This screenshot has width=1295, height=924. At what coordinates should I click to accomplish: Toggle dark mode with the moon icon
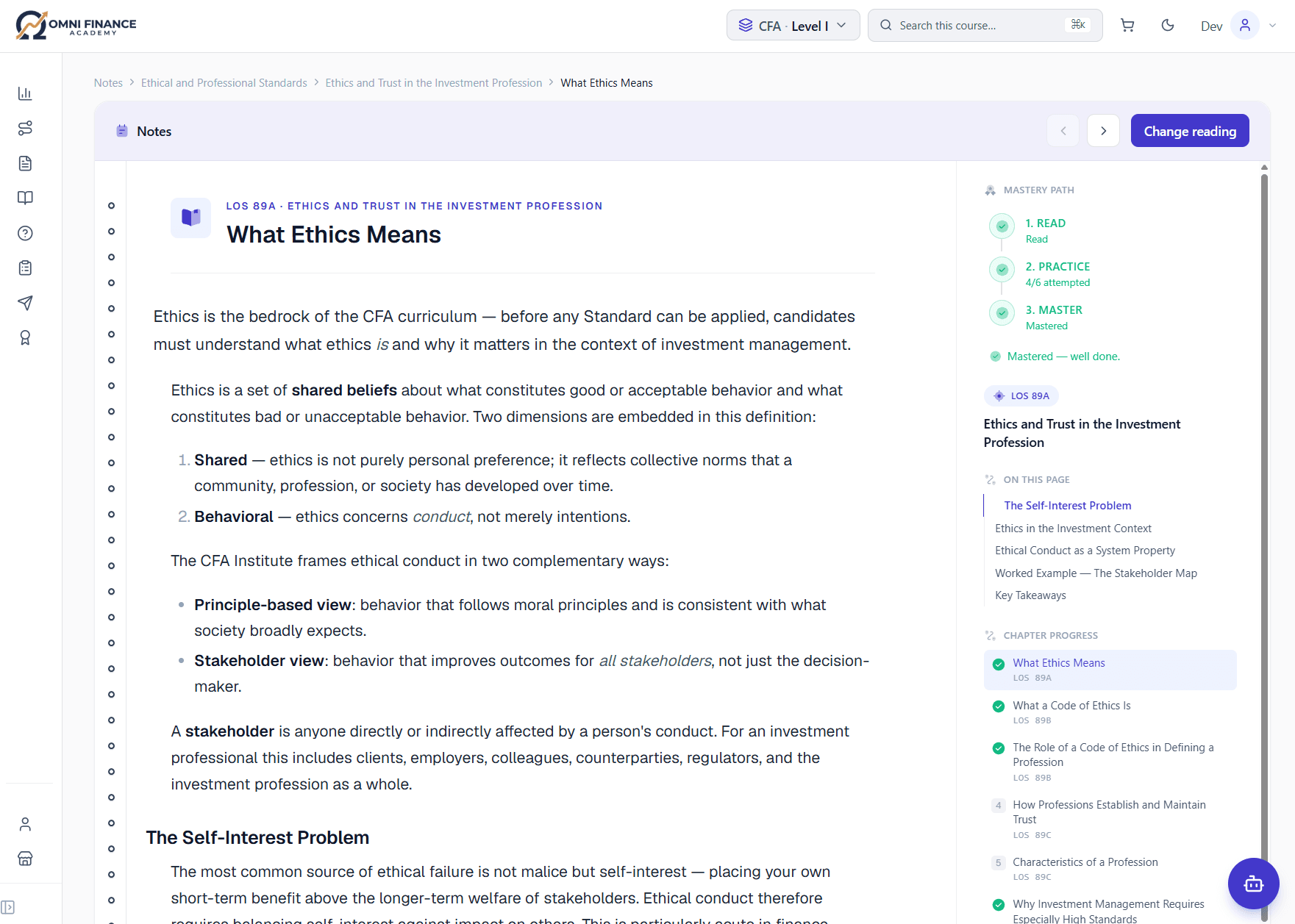pos(1168,26)
